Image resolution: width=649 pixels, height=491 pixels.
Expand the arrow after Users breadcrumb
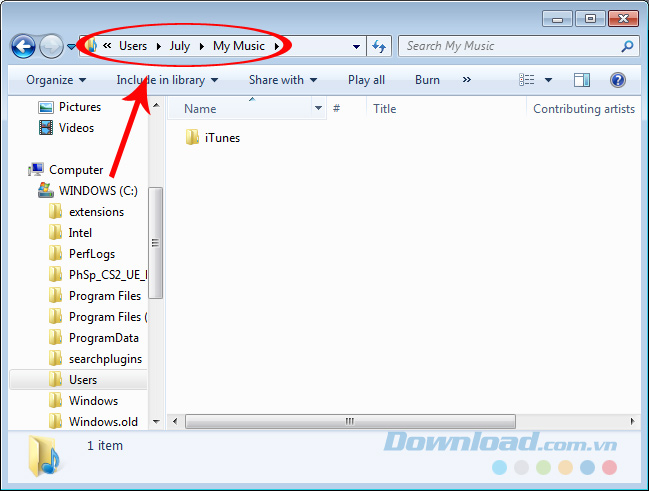(159, 46)
